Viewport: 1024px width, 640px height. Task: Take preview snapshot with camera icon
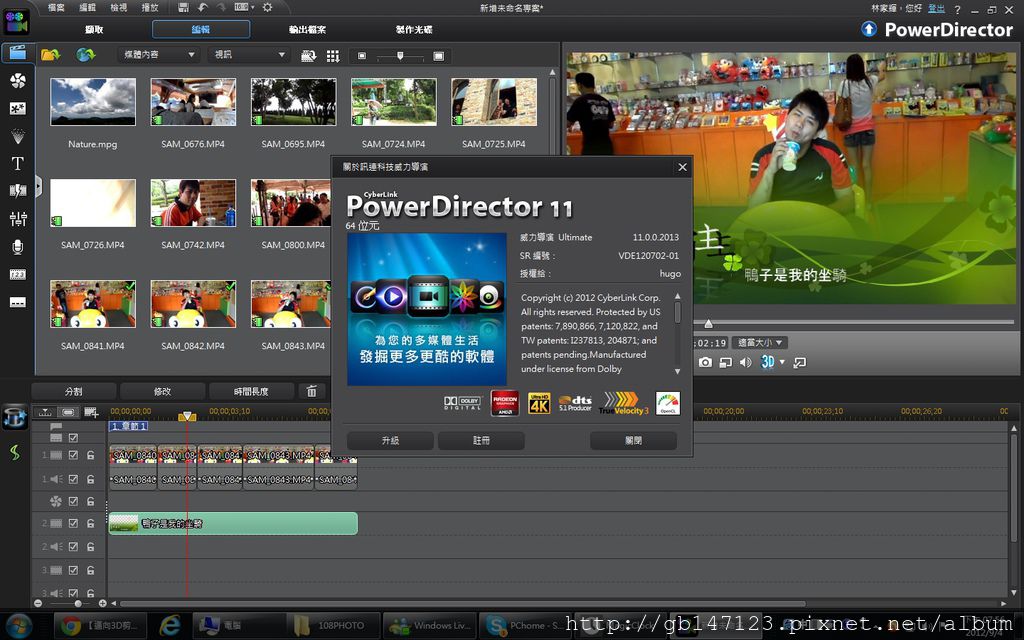[705, 362]
